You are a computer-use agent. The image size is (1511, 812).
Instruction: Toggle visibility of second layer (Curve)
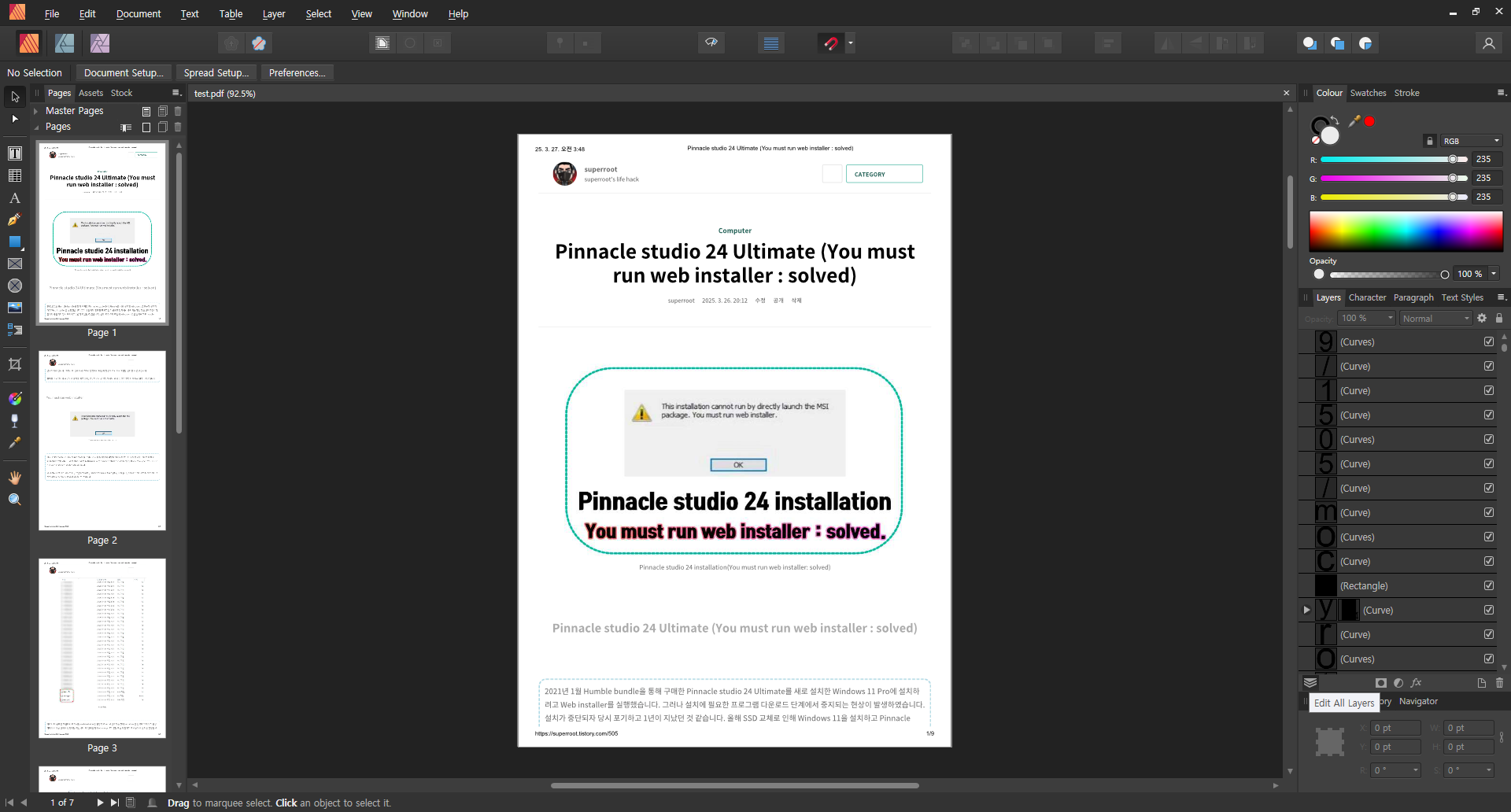point(1489,366)
